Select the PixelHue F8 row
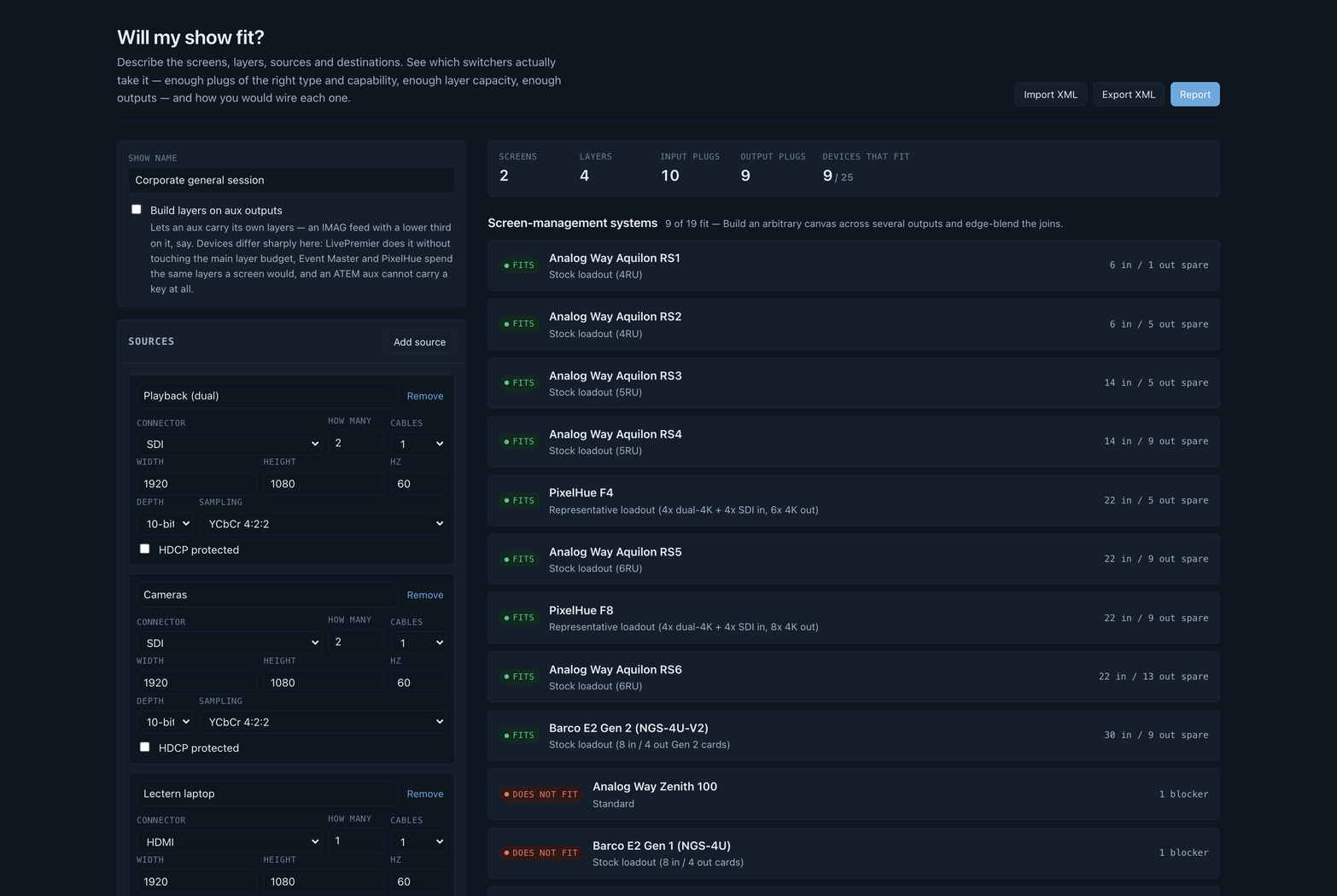 tap(854, 618)
